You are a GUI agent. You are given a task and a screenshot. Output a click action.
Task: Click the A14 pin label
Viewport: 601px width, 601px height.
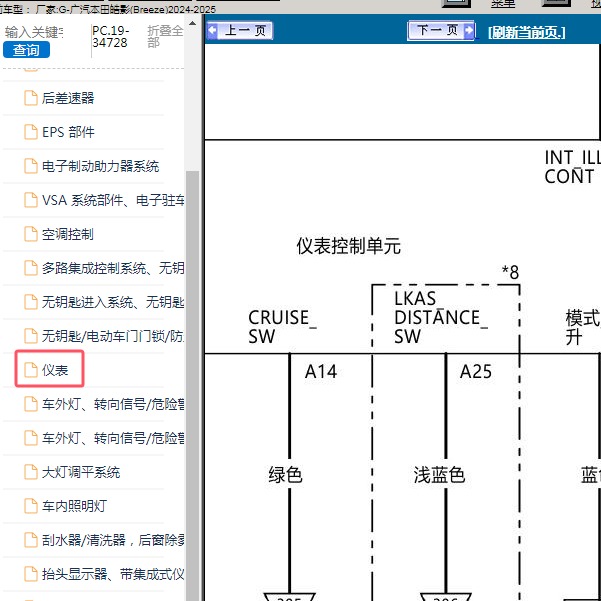coord(321,371)
